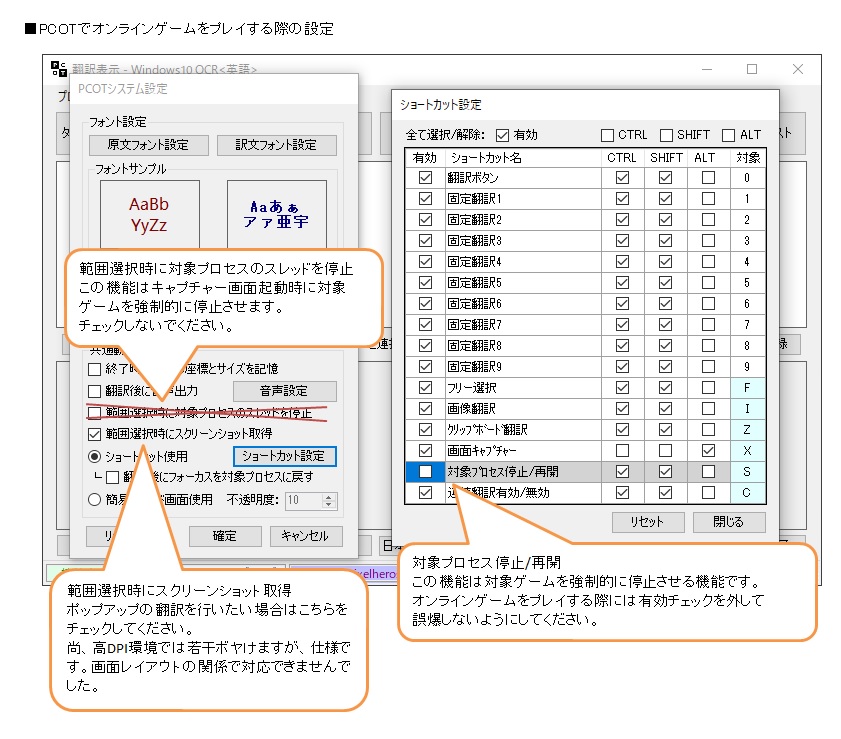
Task: Minimize the 翻訳表示 main window
Action: [707, 69]
